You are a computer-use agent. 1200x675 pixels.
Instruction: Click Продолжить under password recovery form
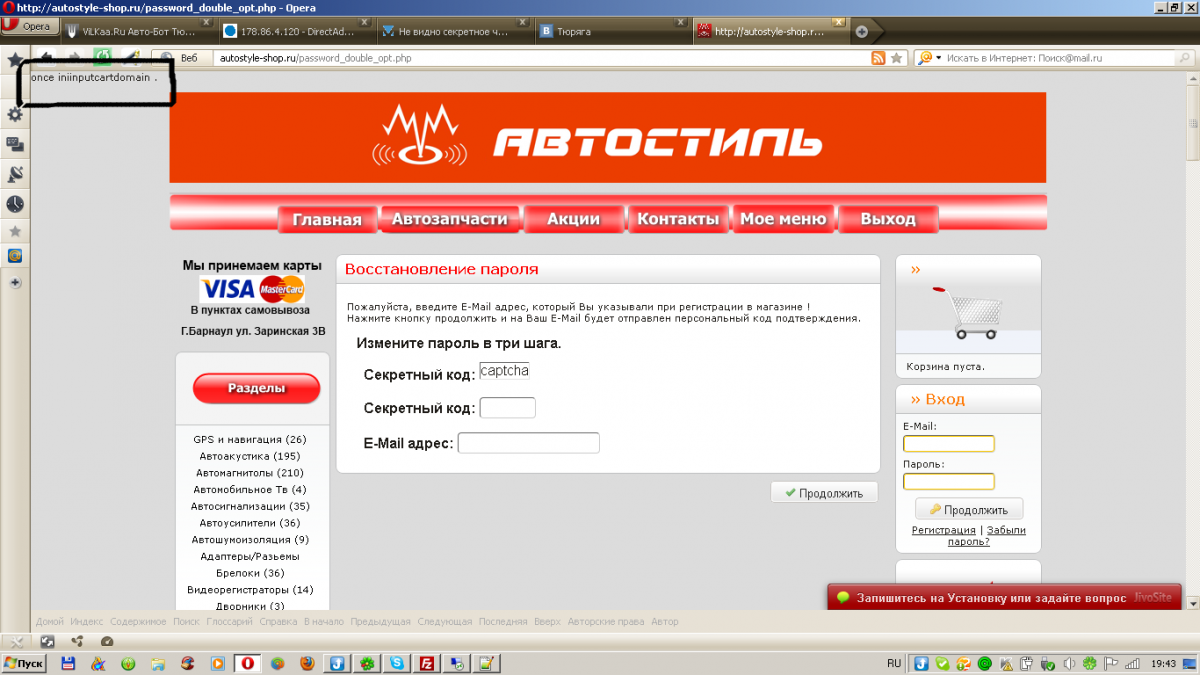point(824,493)
